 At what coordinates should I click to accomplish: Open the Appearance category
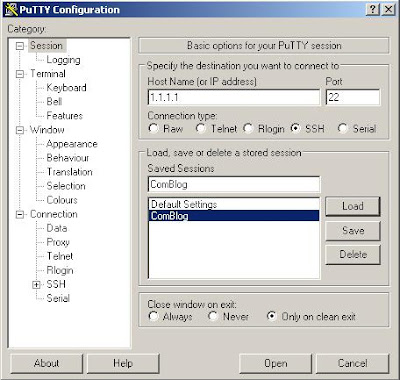(72, 144)
